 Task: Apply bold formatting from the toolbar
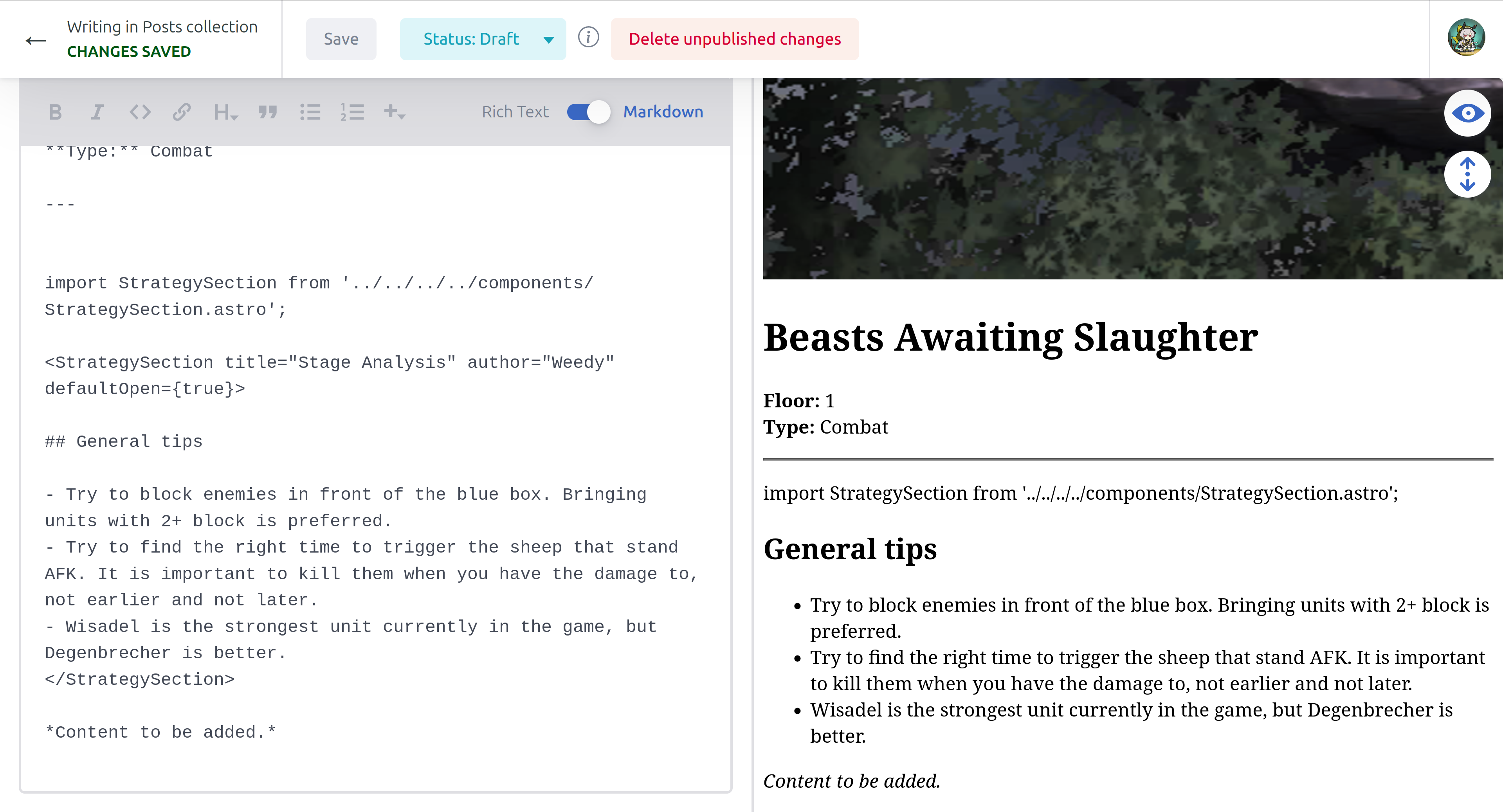(56, 112)
